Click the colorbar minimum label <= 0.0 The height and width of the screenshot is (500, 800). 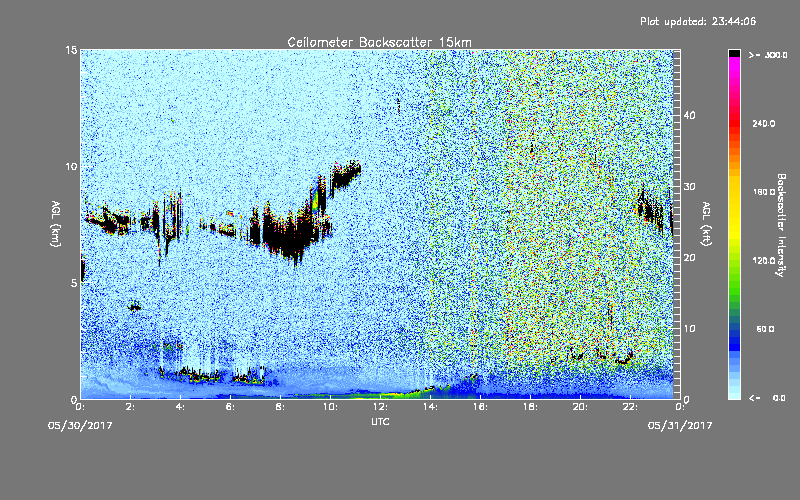[767, 398]
